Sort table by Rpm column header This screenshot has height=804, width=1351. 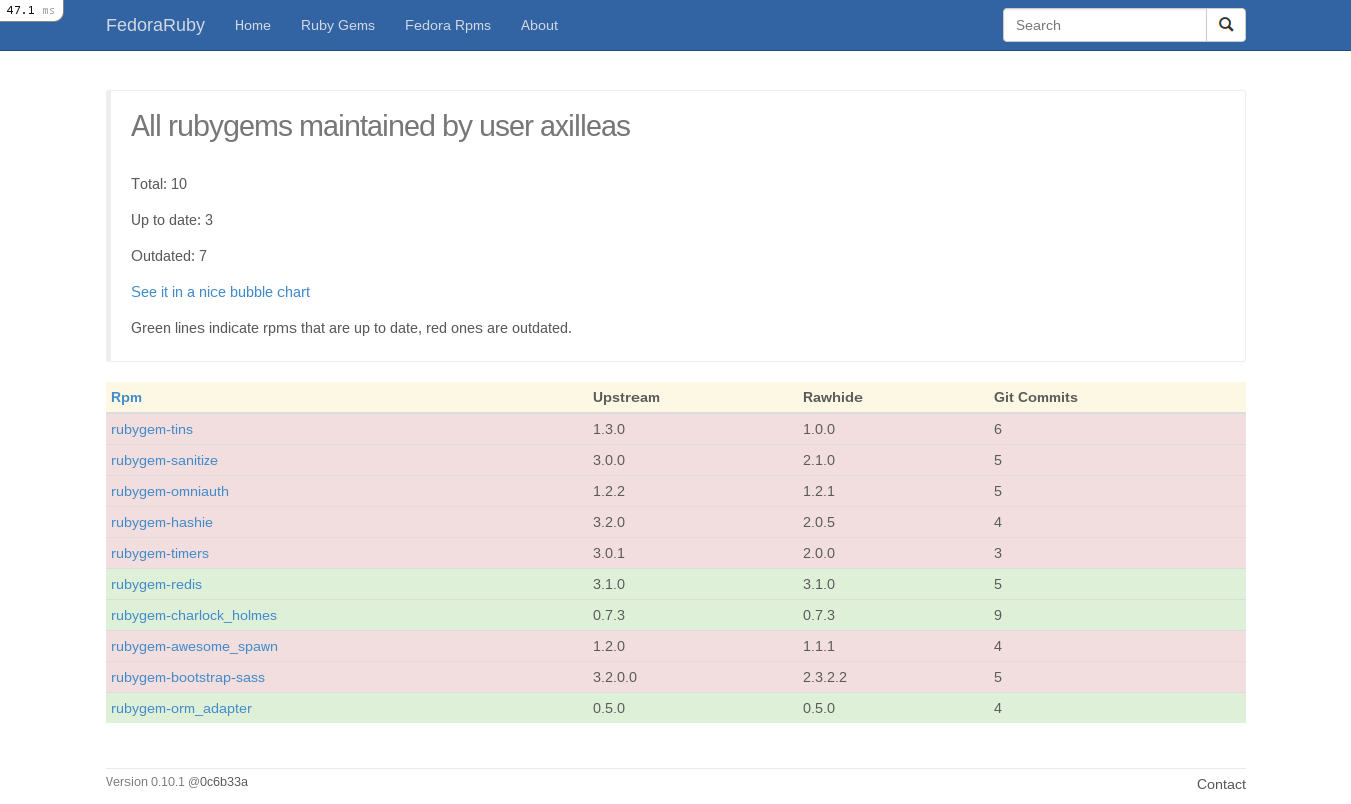click(126, 397)
